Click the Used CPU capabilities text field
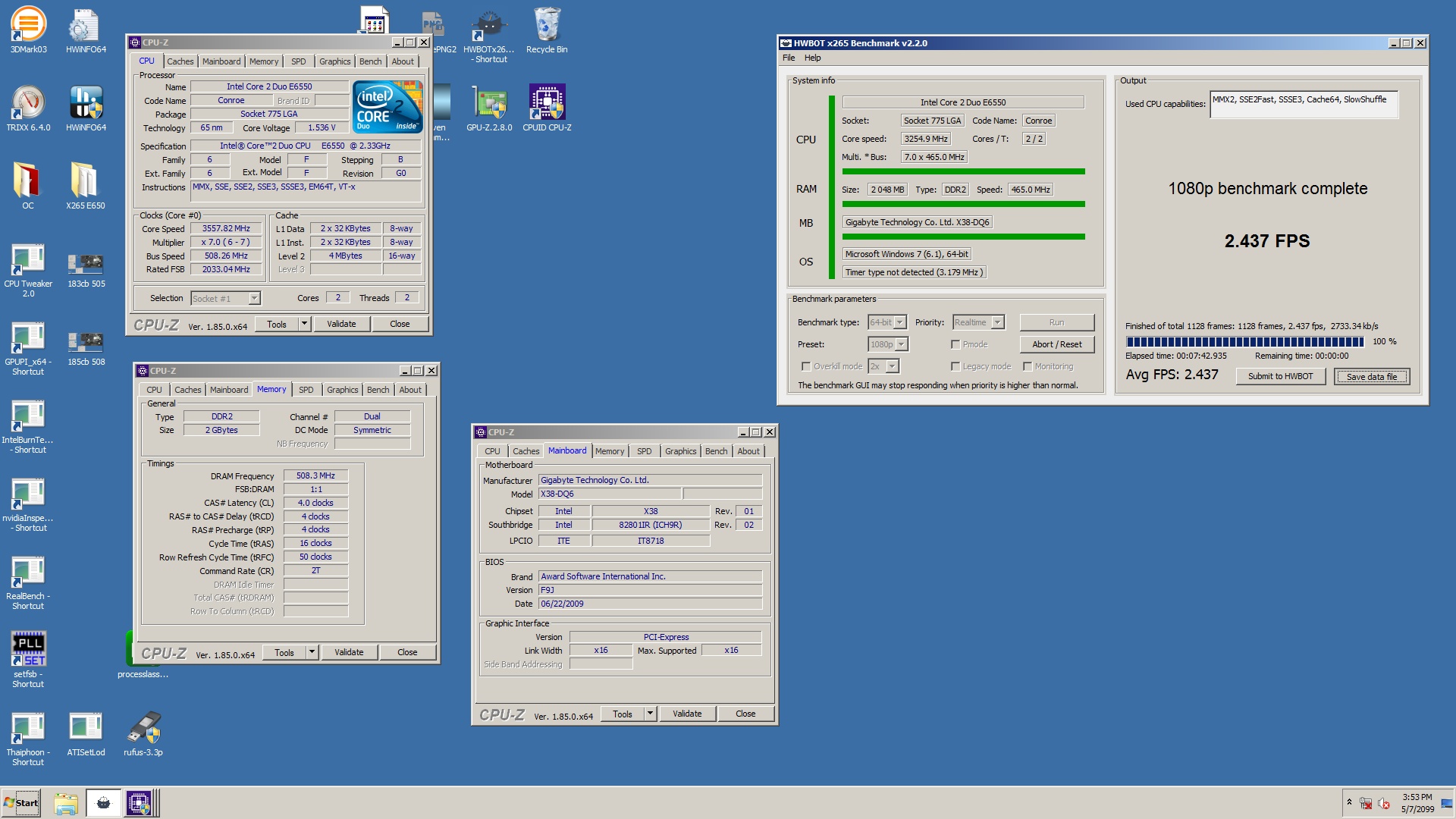The image size is (1456, 819). coord(1304,105)
